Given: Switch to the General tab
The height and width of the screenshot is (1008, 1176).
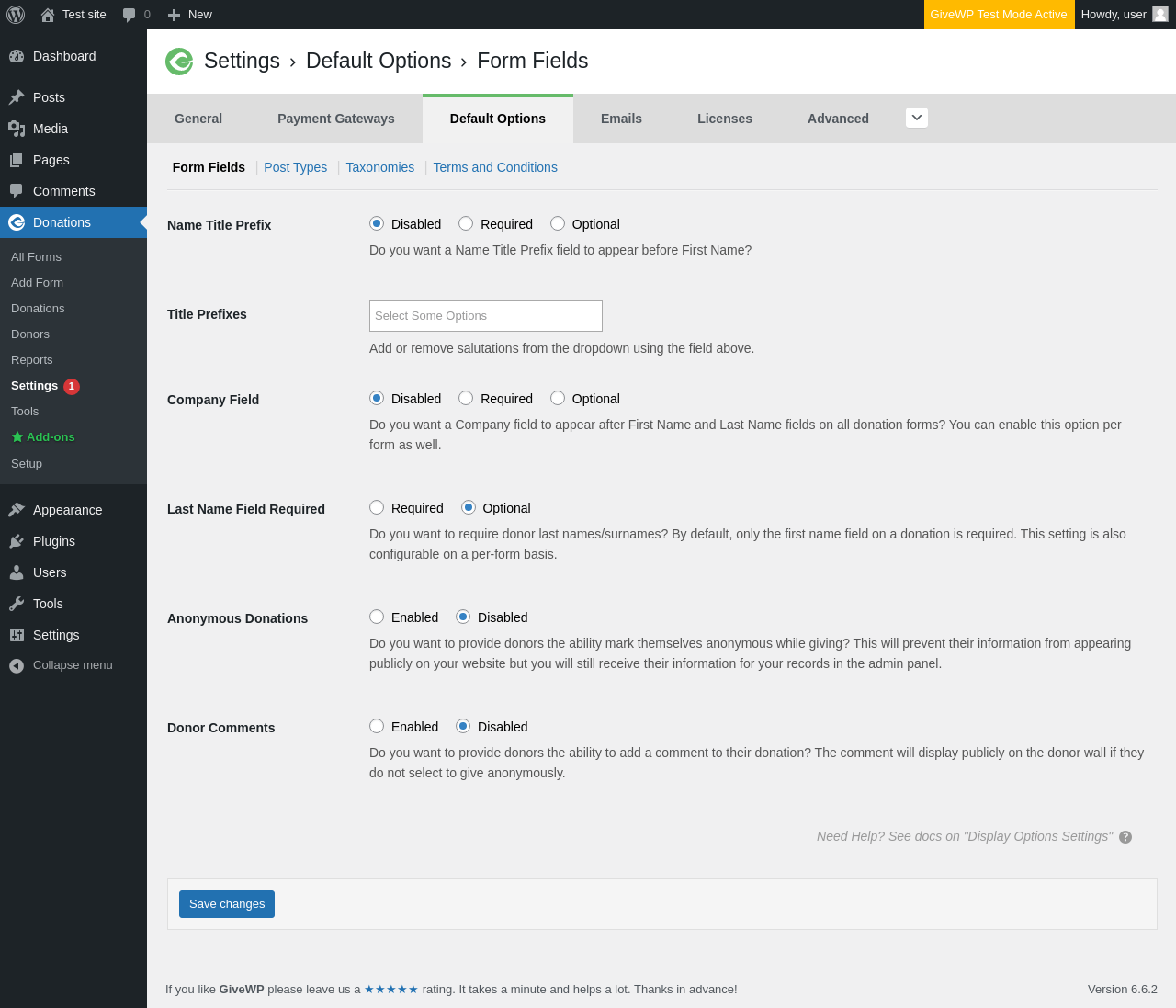Looking at the screenshot, I should pyautogui.click(x=198, y=119).
